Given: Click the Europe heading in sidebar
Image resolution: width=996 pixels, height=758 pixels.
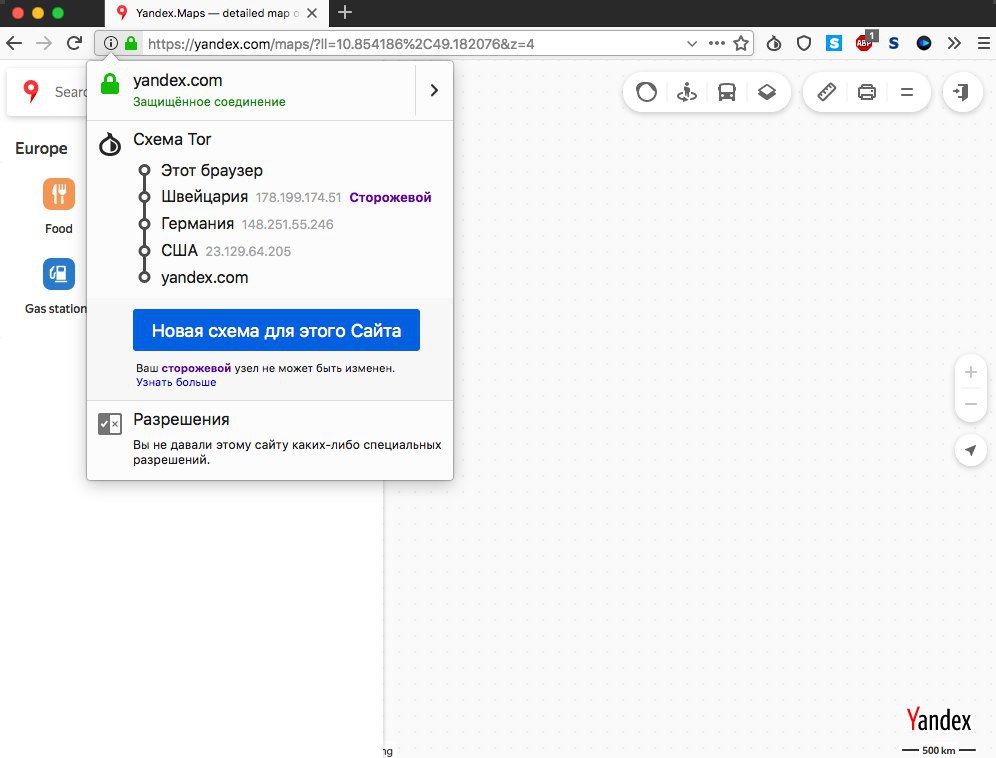Looking at the screenshot, I should click(x=41, y=148).
